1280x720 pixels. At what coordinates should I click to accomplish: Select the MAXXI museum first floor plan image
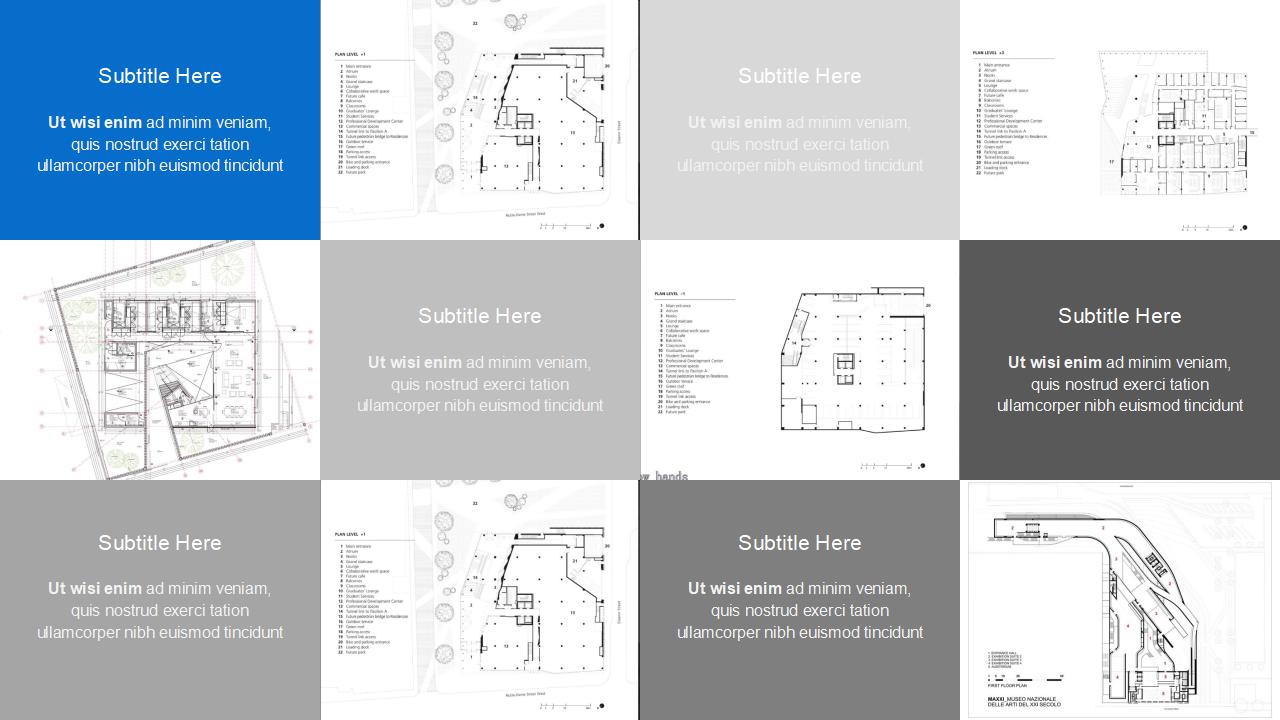pyautogui.click(x=1120, y=600)
